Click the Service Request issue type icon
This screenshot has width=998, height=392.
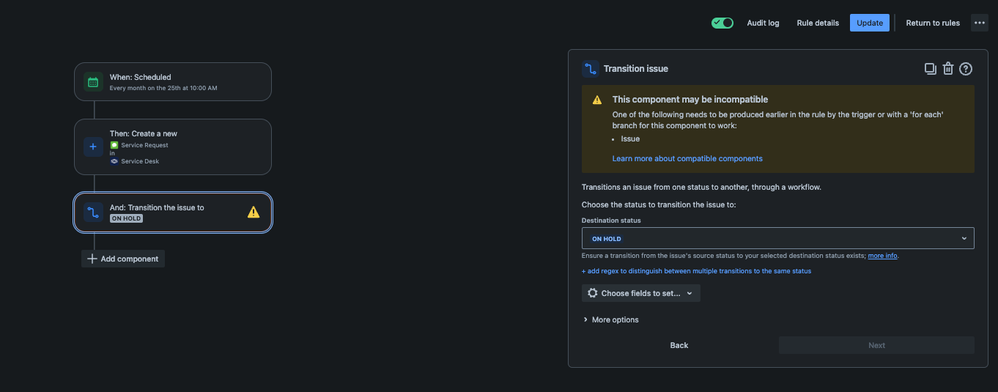click(114, 145)
